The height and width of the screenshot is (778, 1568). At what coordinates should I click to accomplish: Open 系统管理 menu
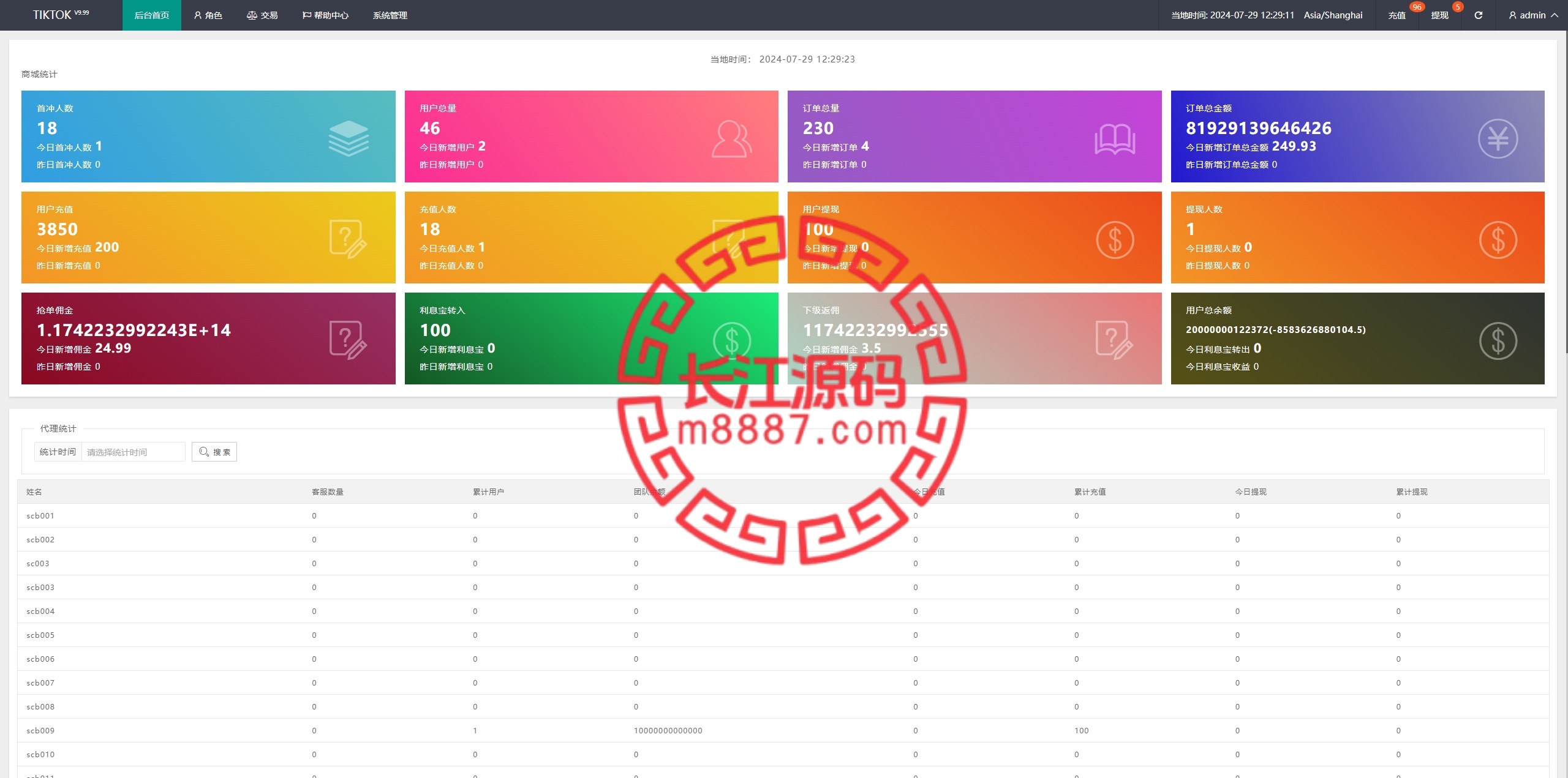[x=390, y=15]
